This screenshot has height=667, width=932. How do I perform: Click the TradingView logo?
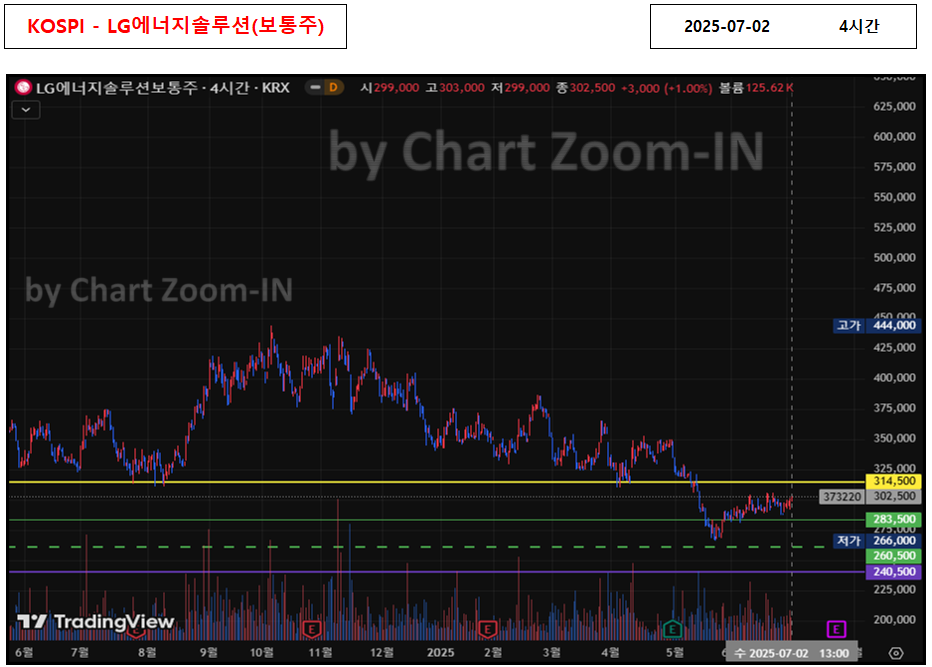tap(96, 622)
